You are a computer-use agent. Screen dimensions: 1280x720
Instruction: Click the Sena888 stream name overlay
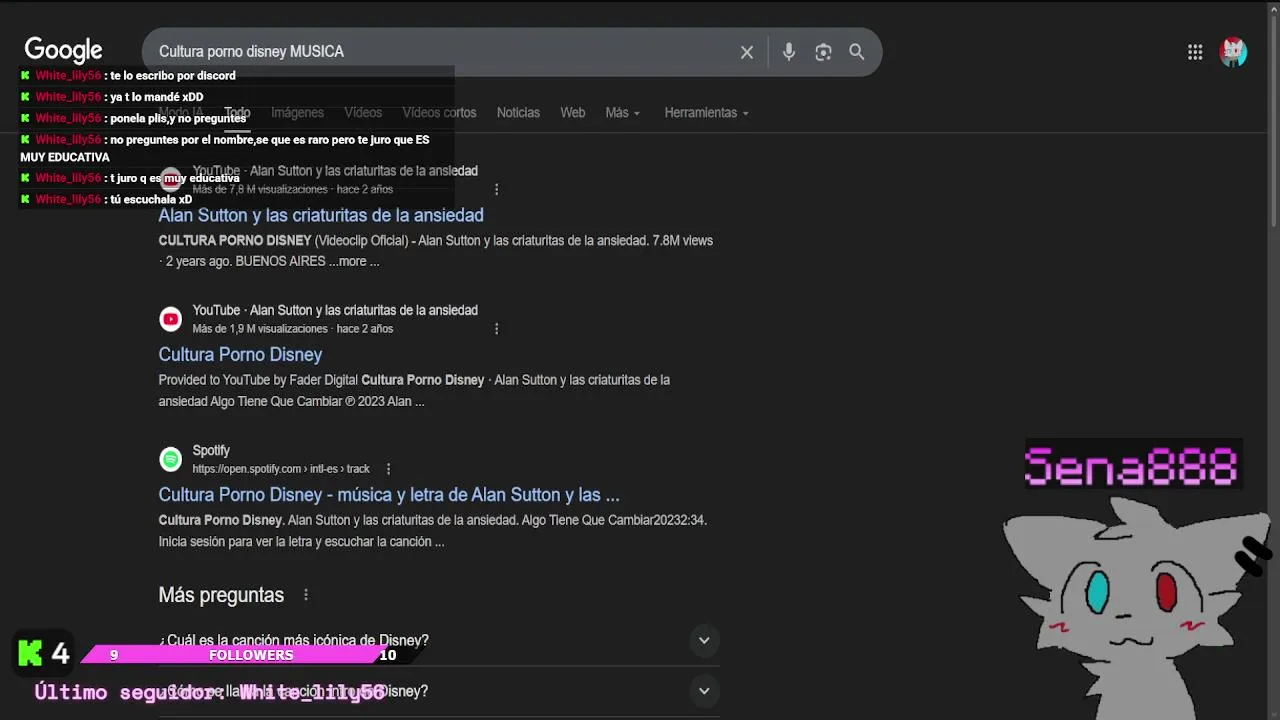pyautogui.click(x=1132, y=466)
